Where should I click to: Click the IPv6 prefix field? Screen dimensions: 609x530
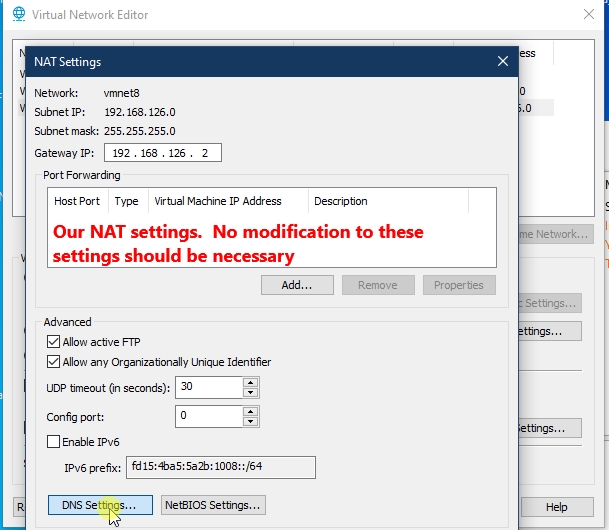(x=221, y=467)
